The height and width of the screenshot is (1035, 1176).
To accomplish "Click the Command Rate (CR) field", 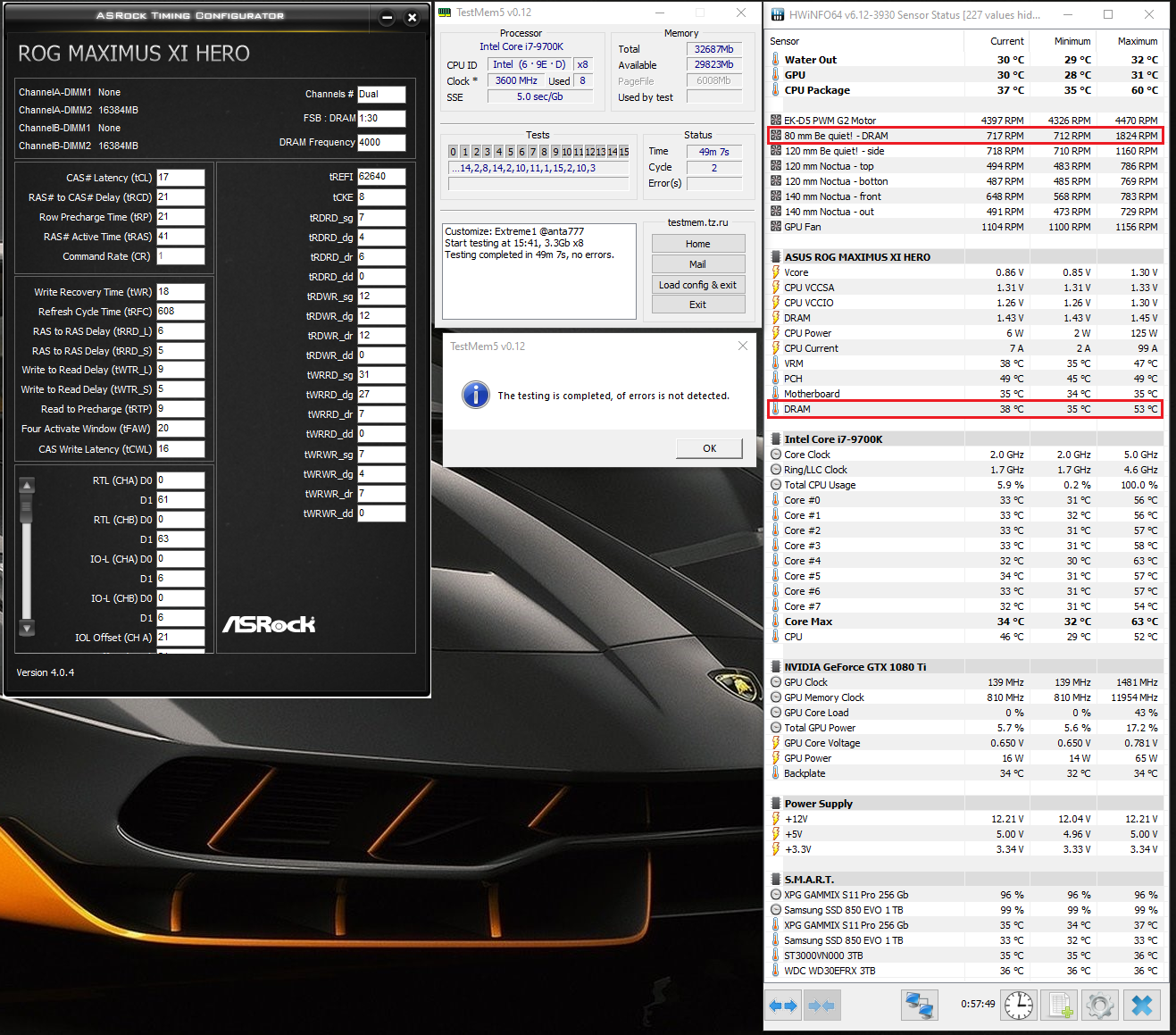I will (x=180, y=256).
